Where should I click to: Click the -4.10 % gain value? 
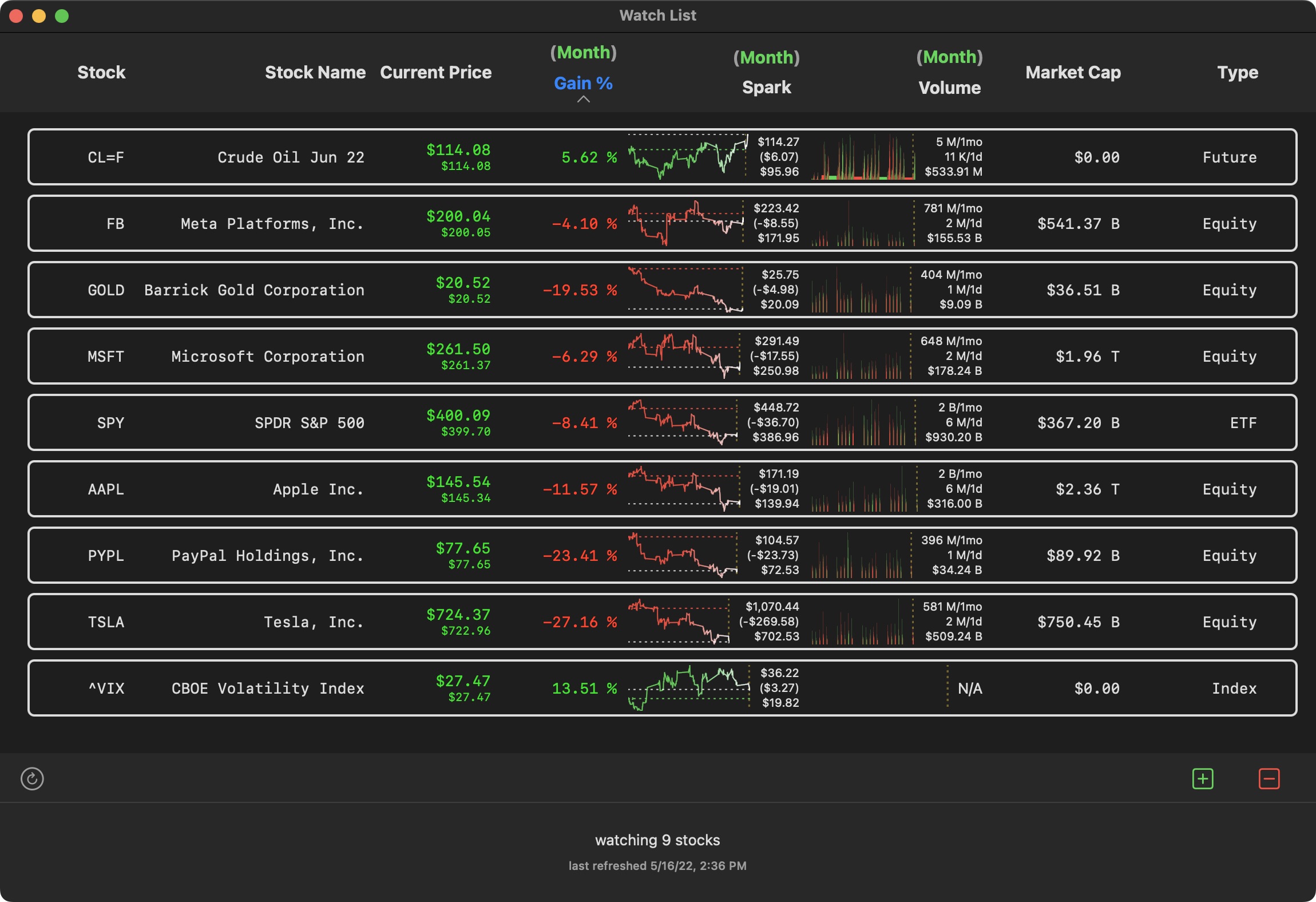(584, 224)
